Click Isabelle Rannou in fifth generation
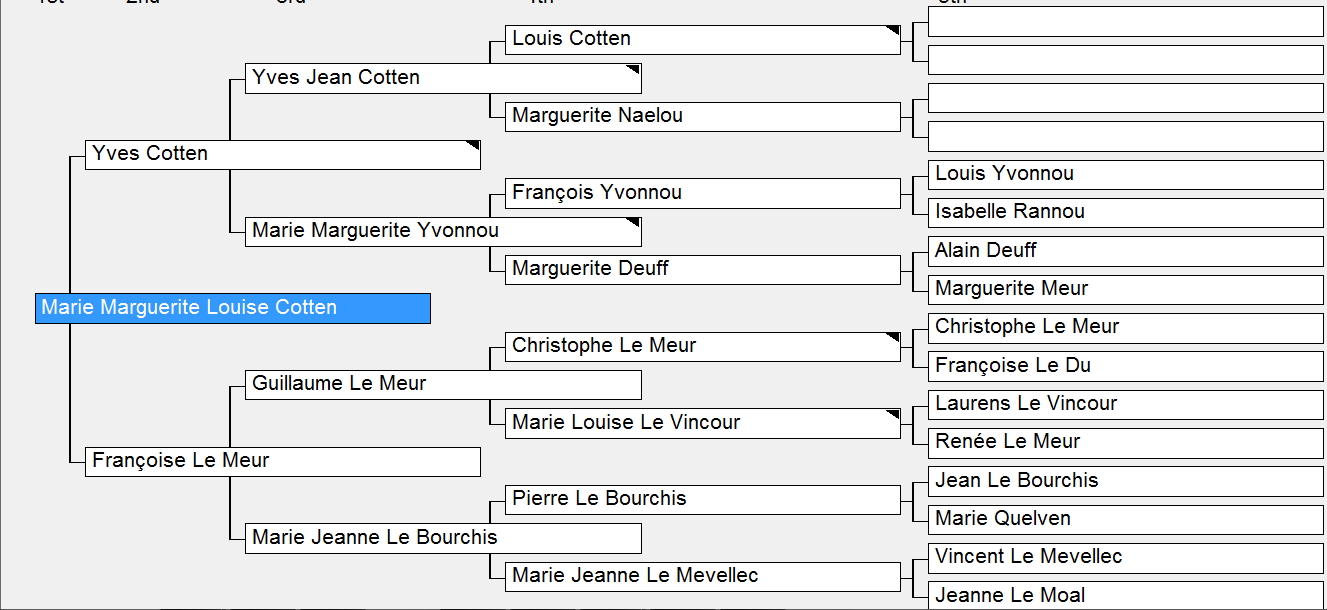 [1125, 212]
